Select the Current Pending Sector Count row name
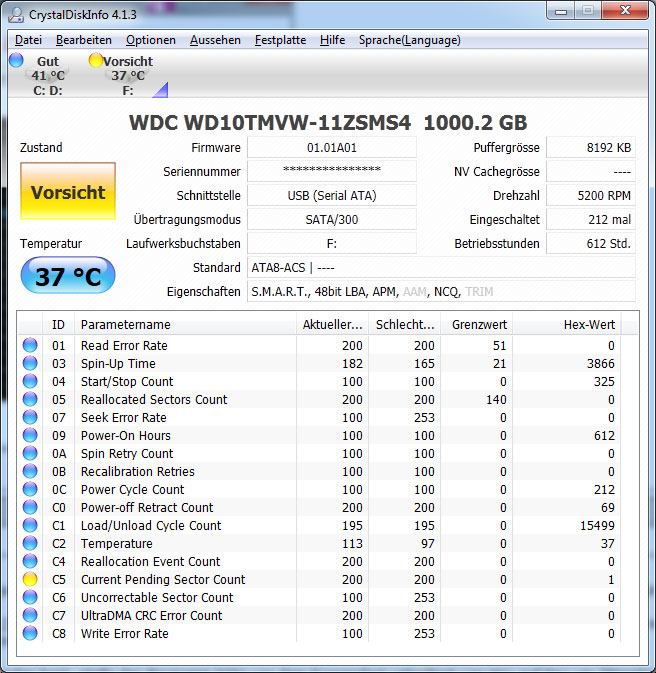Image resolution: width=656 pixels, height=673 pixels. pos(163,579)
